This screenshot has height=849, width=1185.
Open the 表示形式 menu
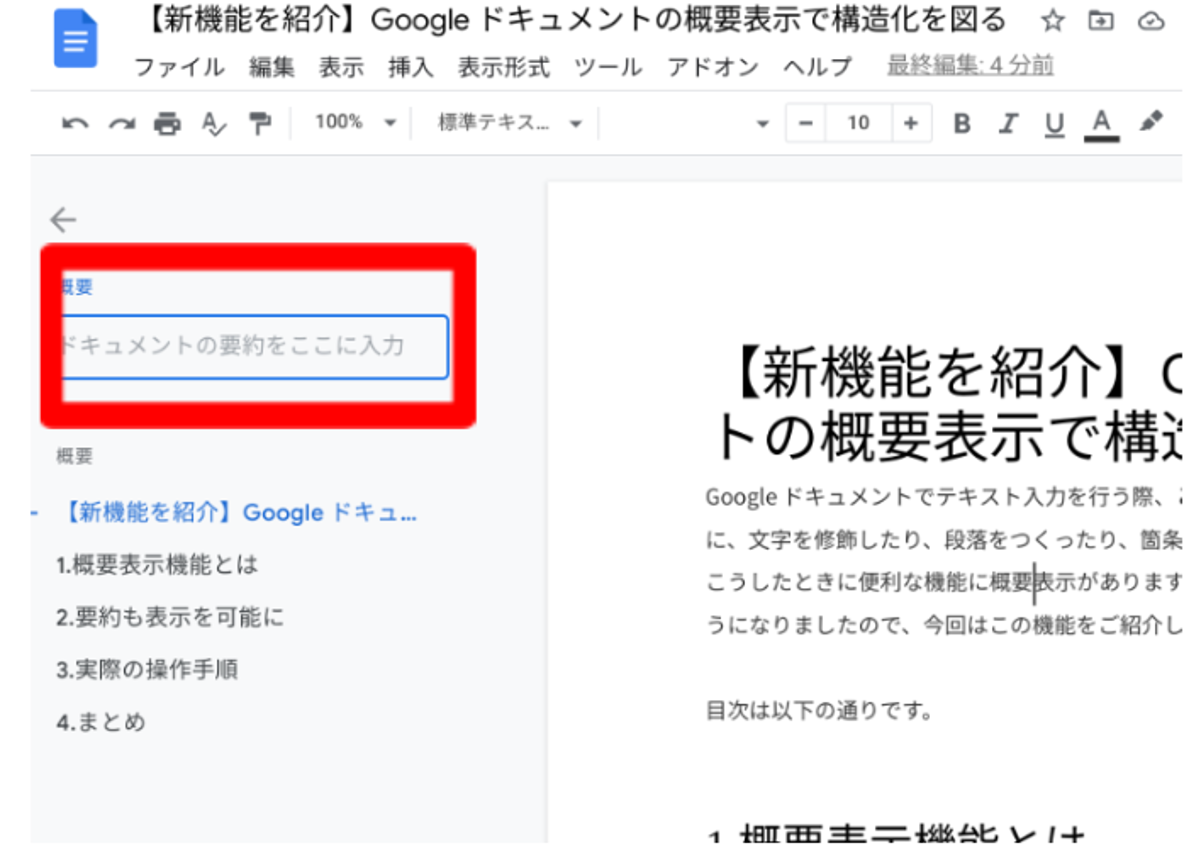[x=503, y=67]
